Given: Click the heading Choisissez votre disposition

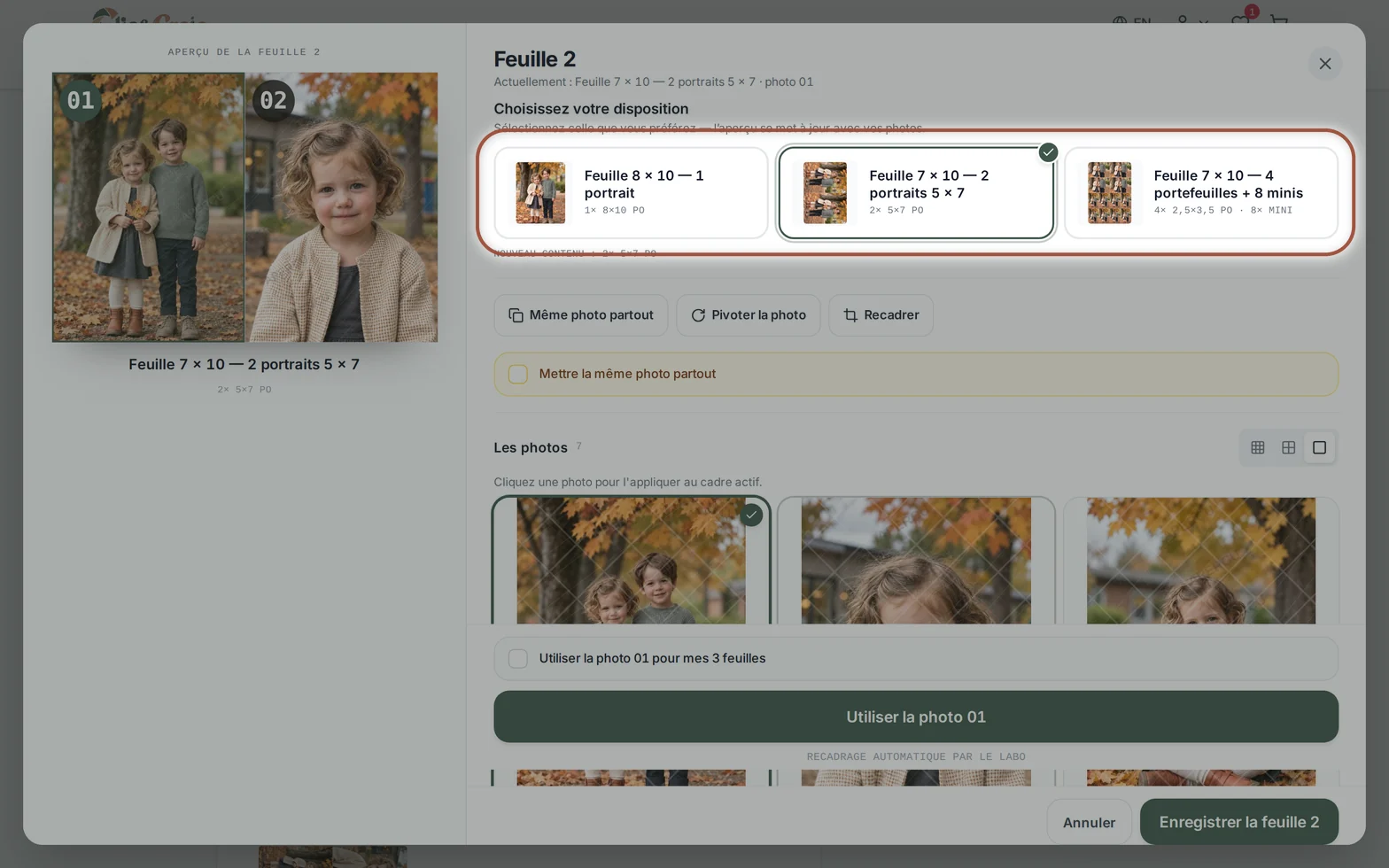Looking at the screenshot, I should [x=591, y=109].
